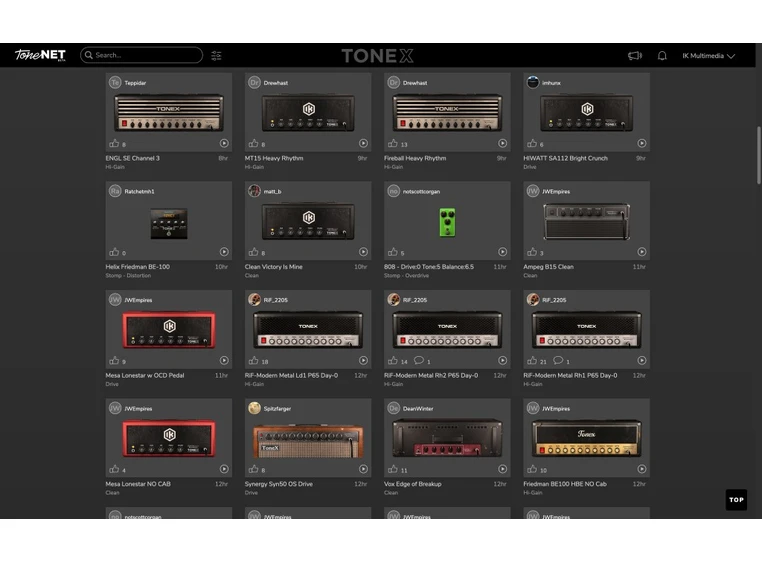Click the Search input field
This screenshot has height=562, width=762.
pyautogui.click(x=141, y=55)
